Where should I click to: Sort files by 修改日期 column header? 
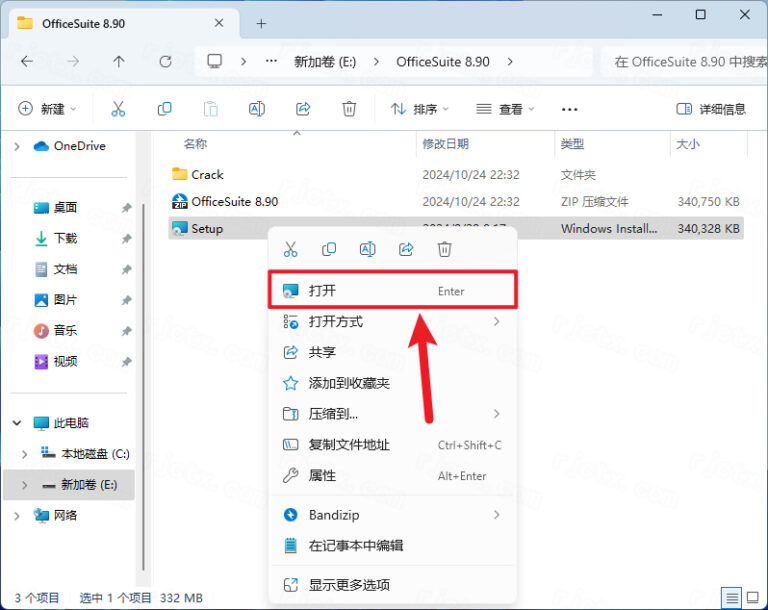(447, 144)
